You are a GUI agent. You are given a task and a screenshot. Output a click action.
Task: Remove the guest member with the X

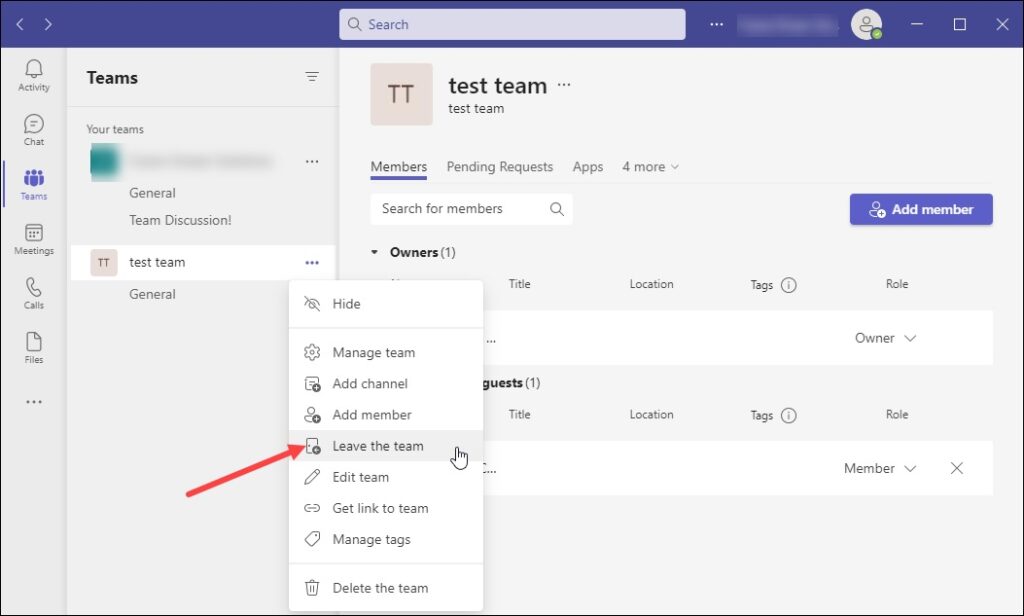point(956,468)
